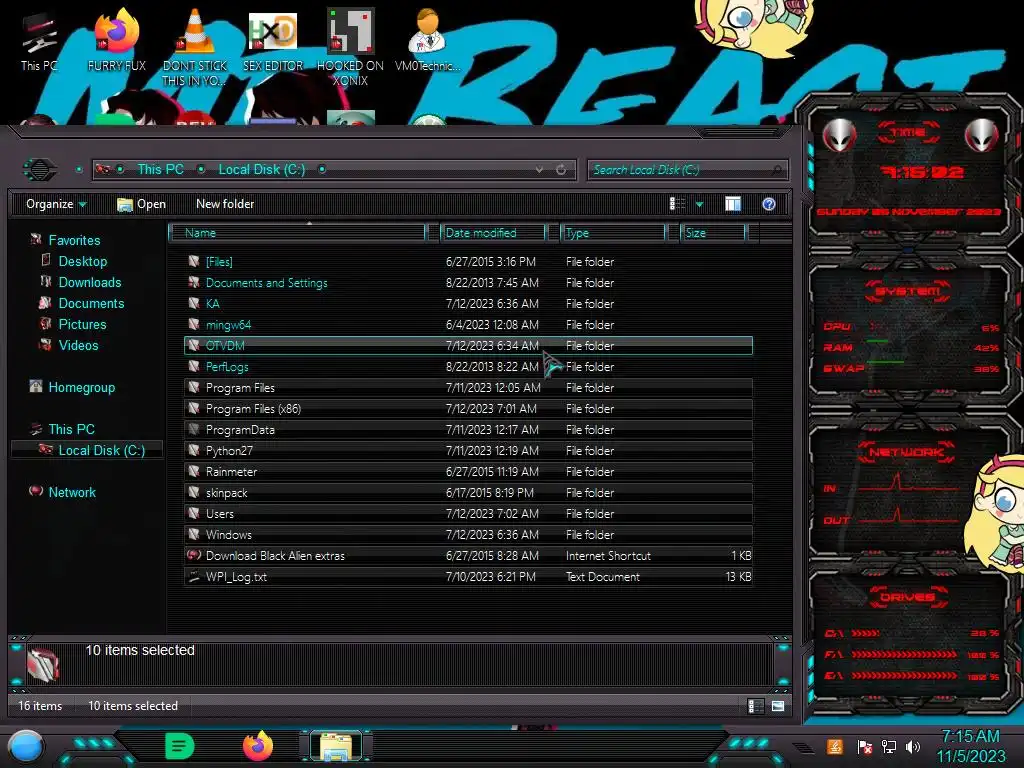Select the ProgramData folder
The image size is (1024, 768).
point(468,430)
